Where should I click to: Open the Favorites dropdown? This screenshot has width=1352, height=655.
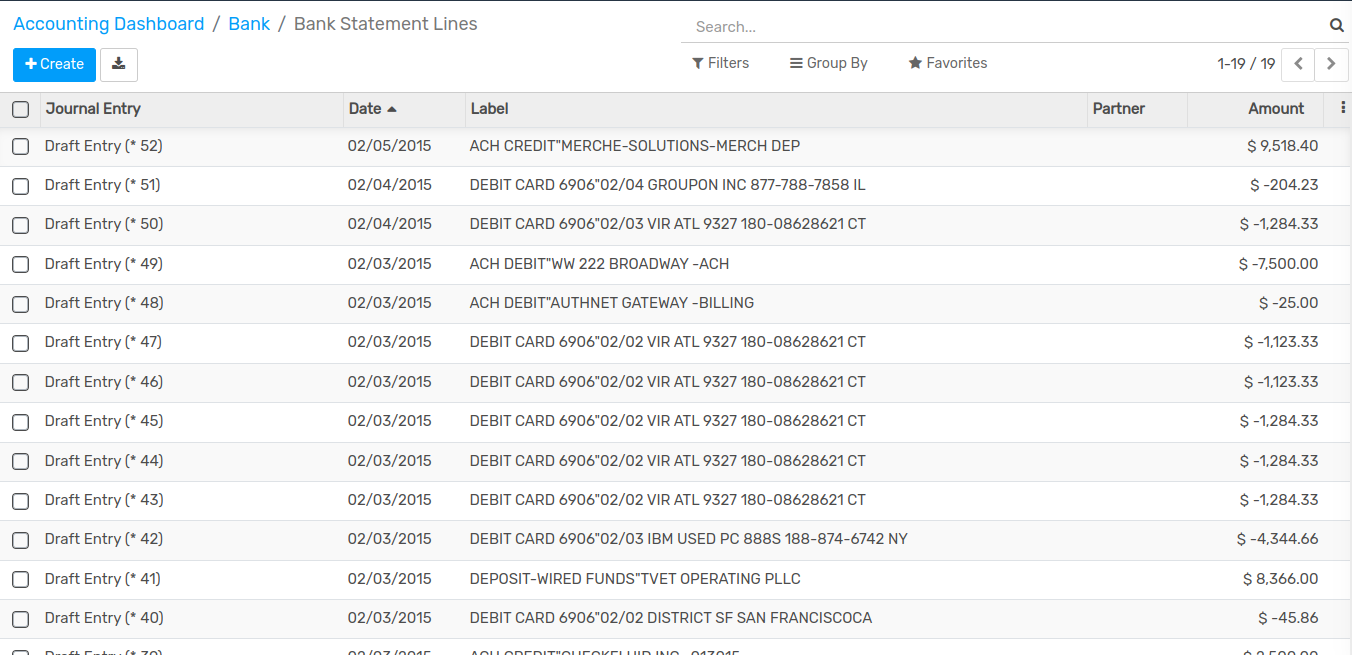tap(947, 63)
